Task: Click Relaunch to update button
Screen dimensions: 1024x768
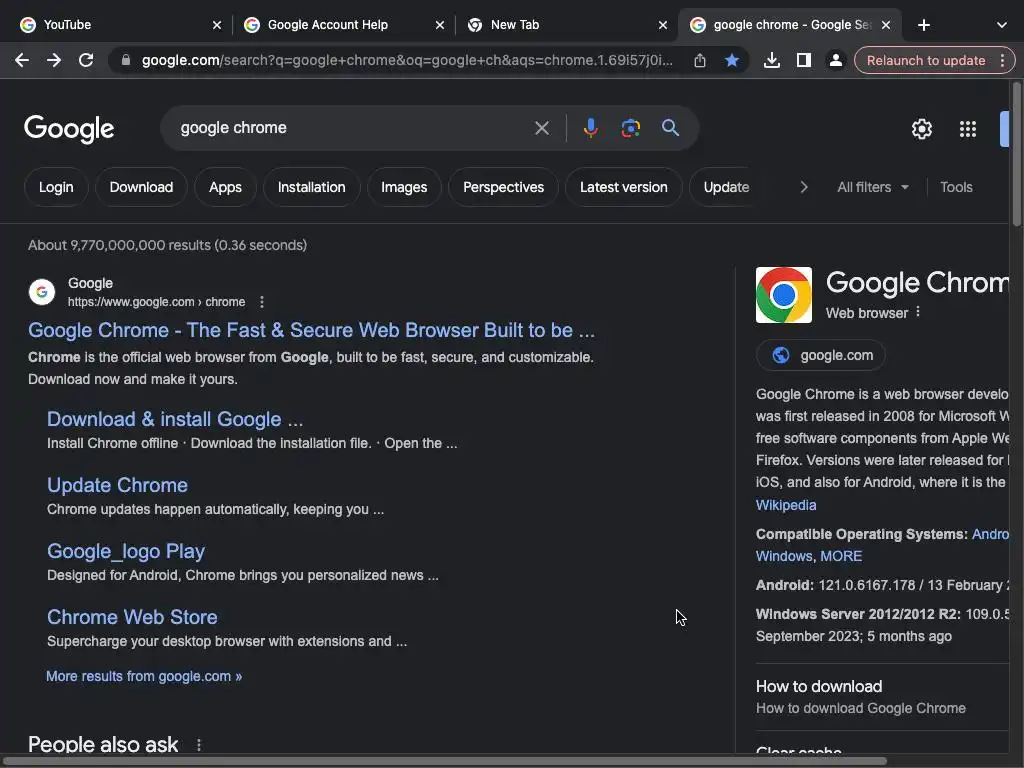Action: coord(925,60)
